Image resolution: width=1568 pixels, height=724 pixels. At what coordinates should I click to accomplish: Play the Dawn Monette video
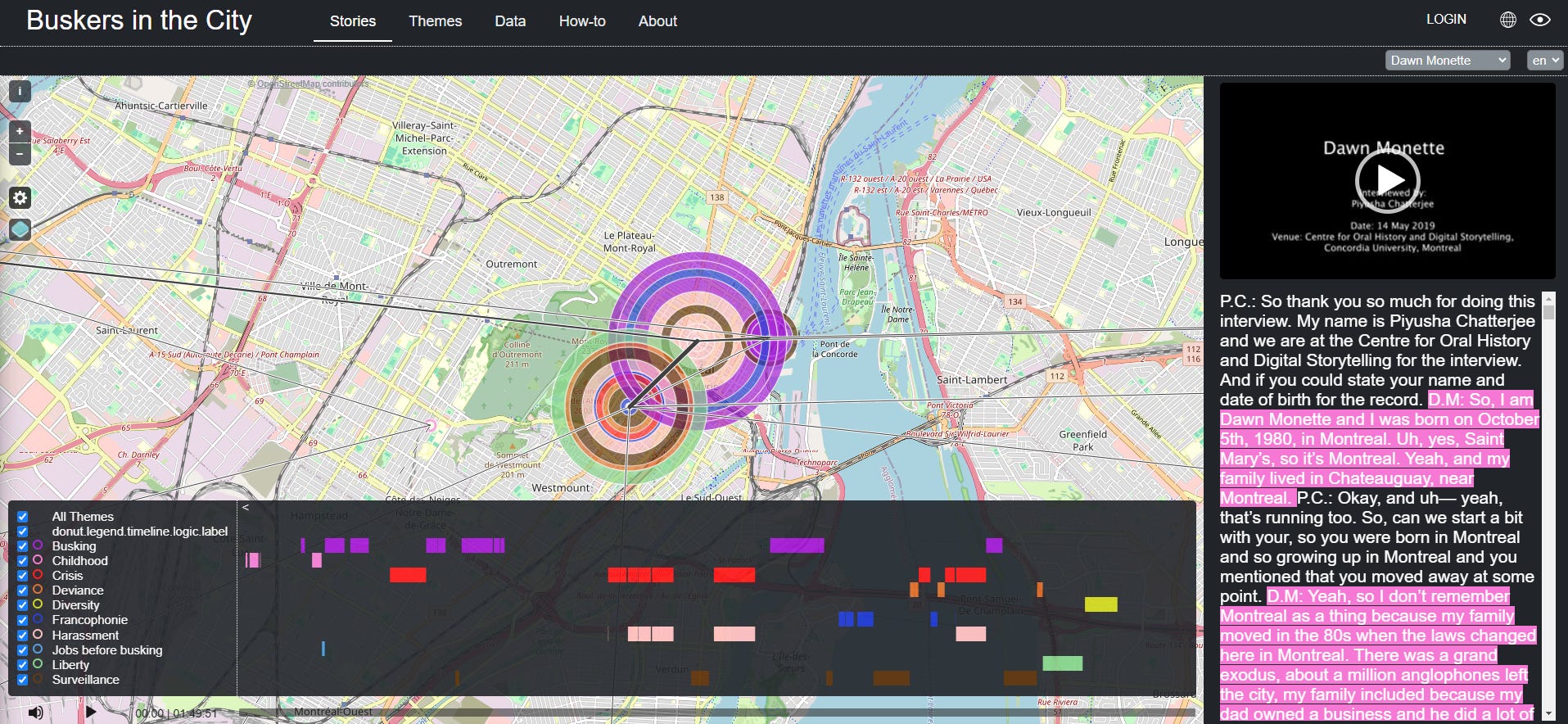1387,179
